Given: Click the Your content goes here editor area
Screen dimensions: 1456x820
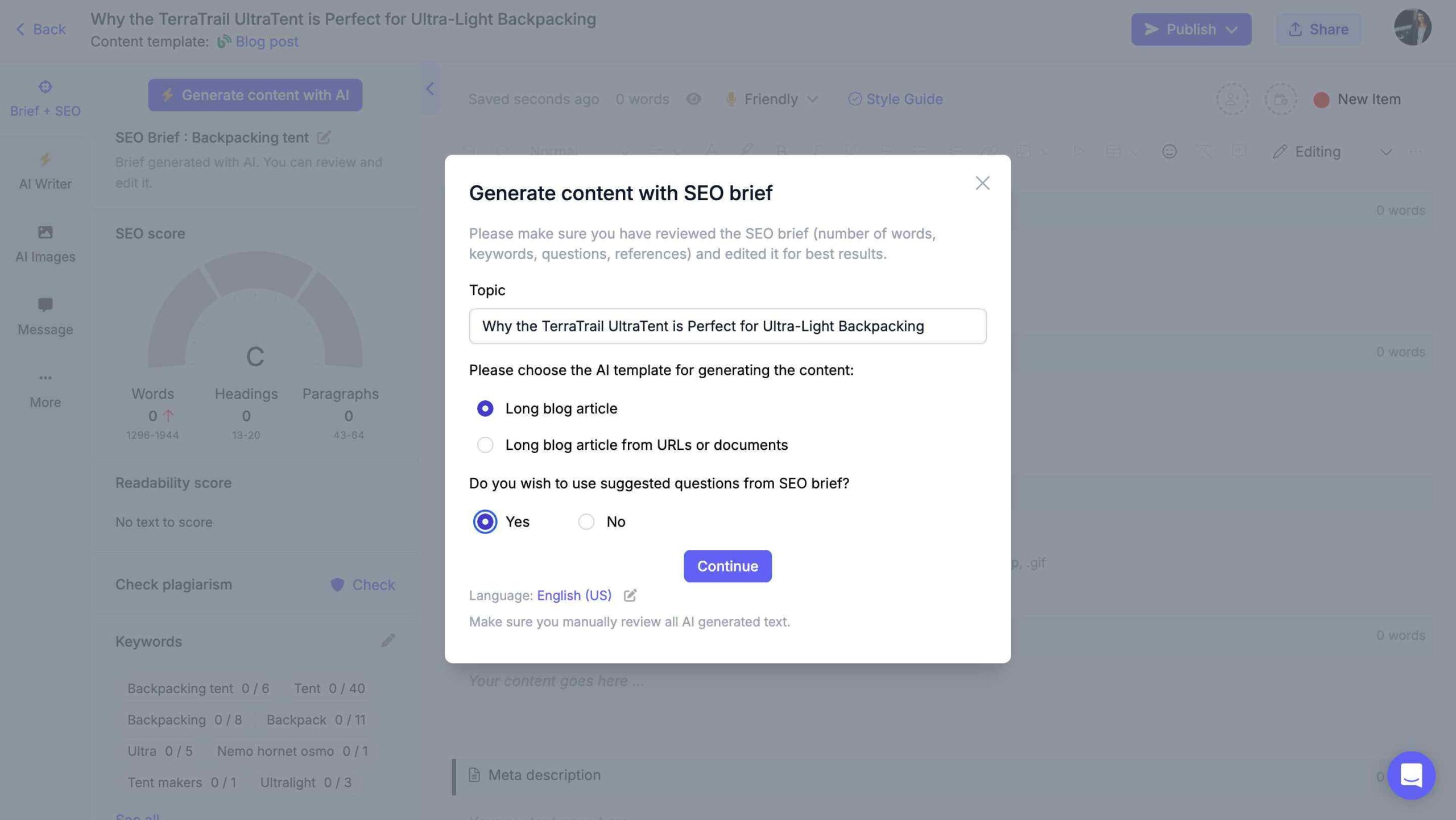Looking at the screenshot, I should pyautogui.click(x=556, y=681).
